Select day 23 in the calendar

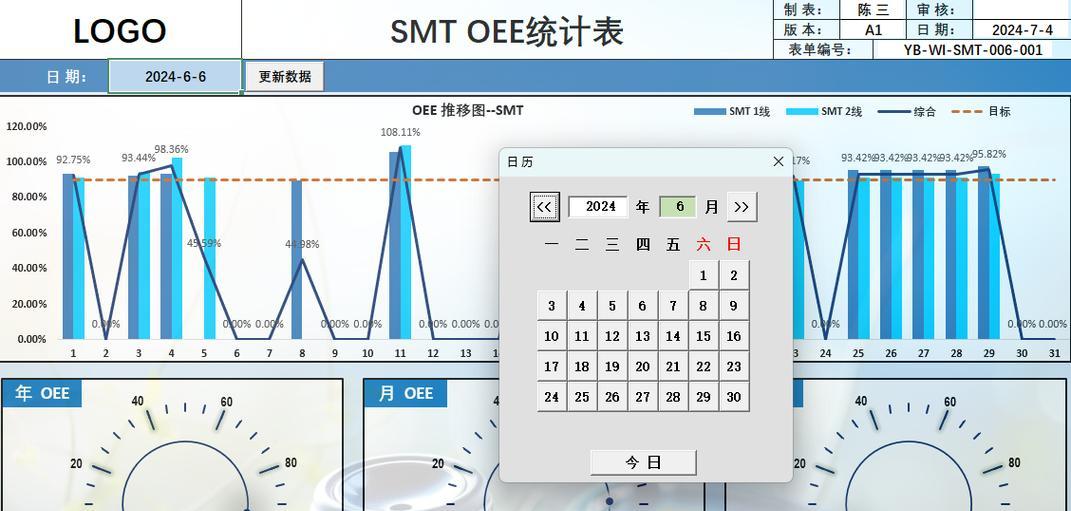coord(734,366)
